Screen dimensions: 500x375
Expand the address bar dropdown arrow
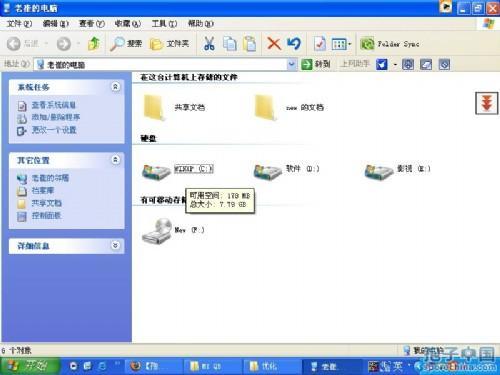pyautogui.click(x=292, y=64)
